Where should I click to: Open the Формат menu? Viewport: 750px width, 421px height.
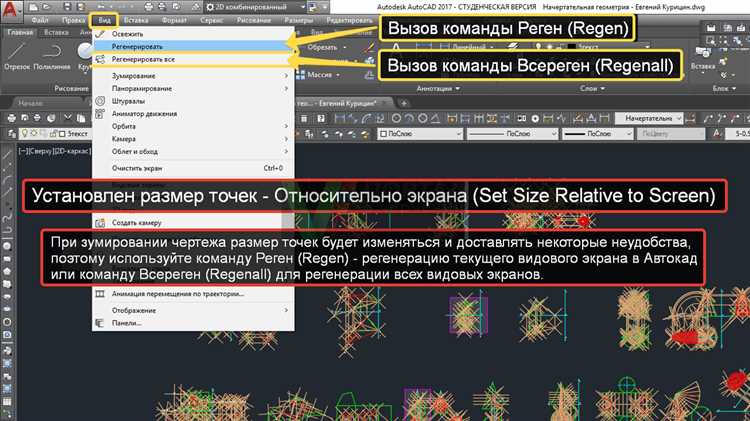[x=174, y=21]
